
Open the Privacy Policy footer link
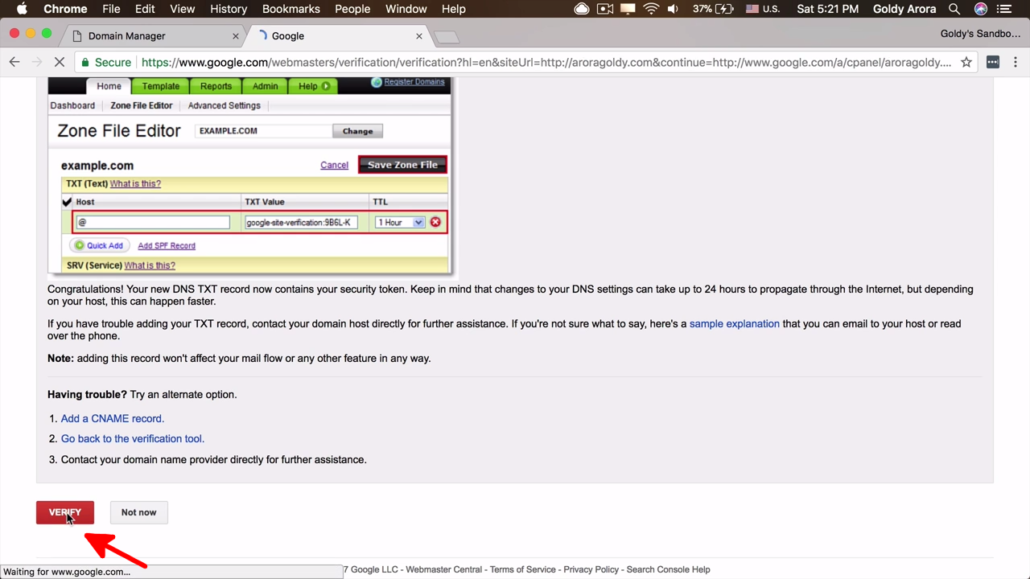coord(591,570)
